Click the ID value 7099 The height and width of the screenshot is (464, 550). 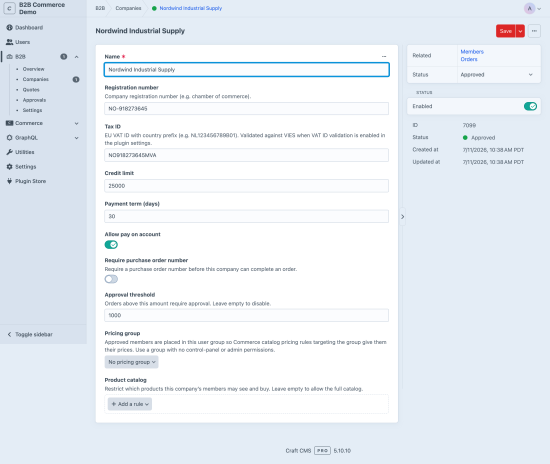tap(469, 125)
